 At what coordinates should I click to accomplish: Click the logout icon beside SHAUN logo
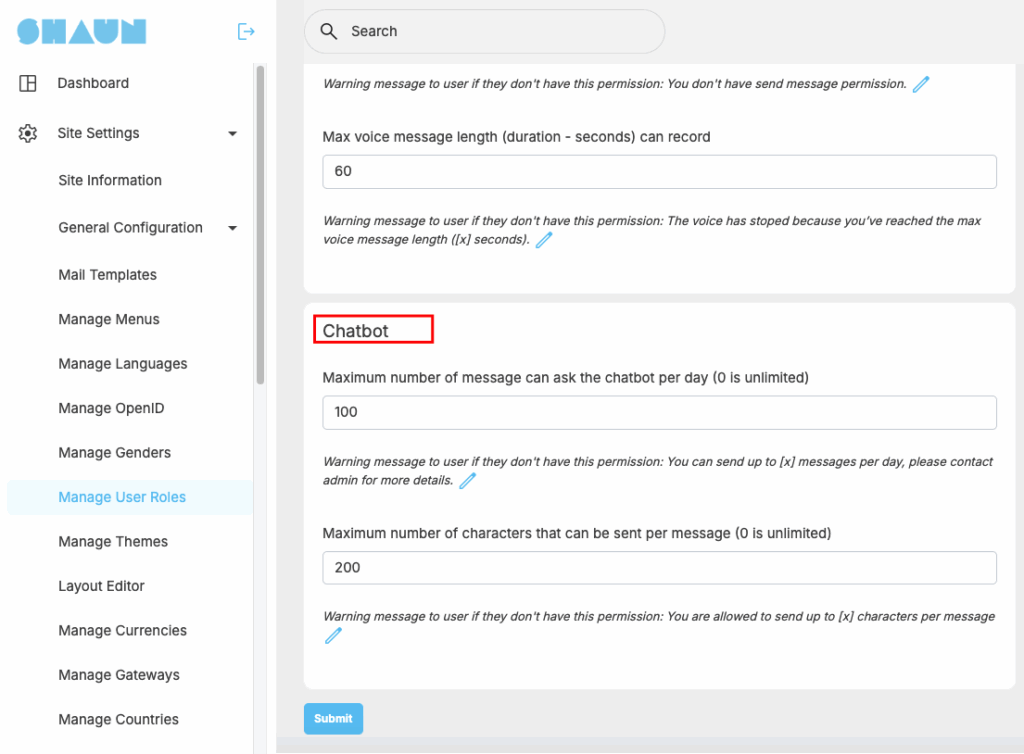point(246,32)
